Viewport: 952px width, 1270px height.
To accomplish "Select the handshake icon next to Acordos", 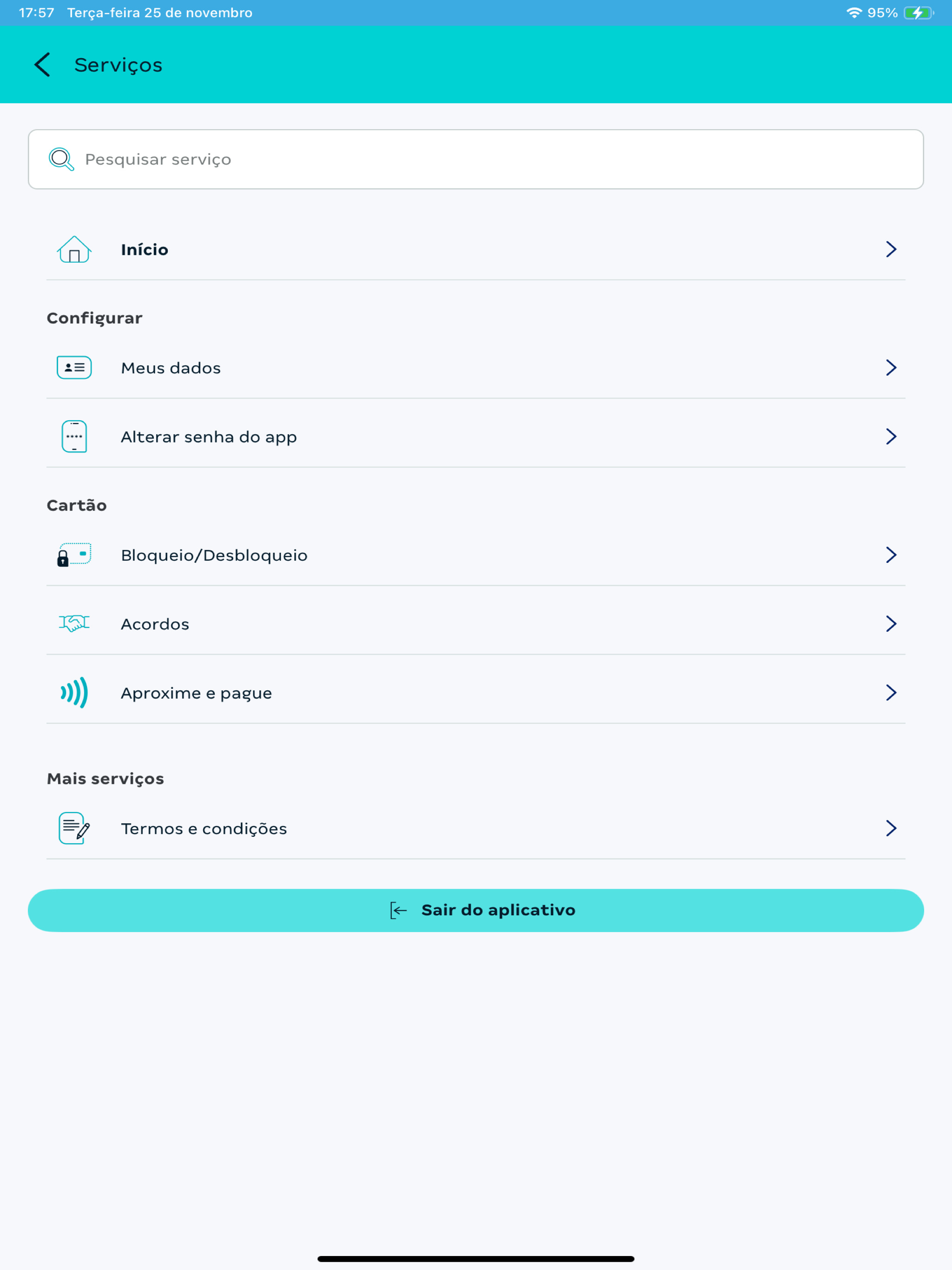I will pyautogui.click(x=73, y=623).
